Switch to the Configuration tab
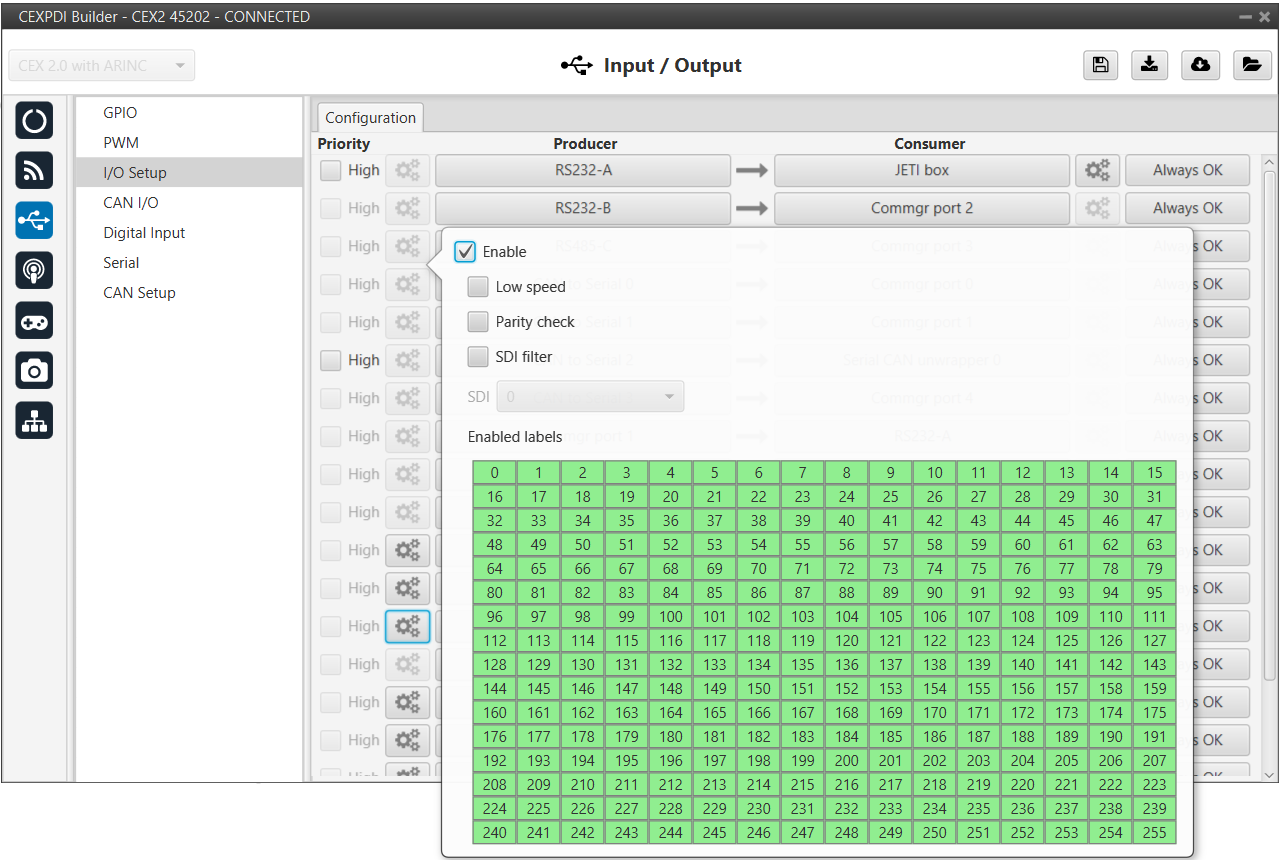 tap(370, 118)
